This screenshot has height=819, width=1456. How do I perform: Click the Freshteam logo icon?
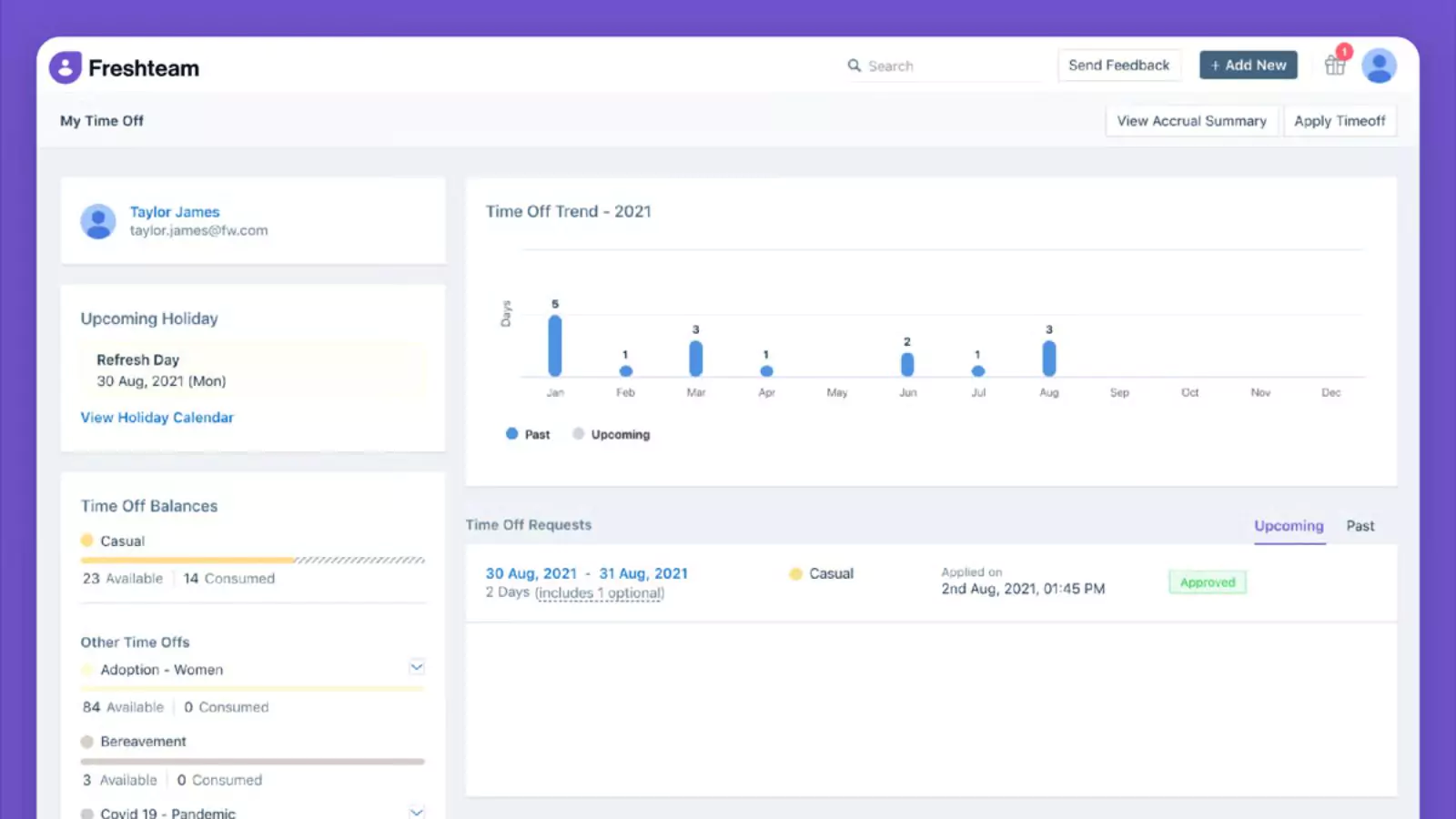point(66,67)
